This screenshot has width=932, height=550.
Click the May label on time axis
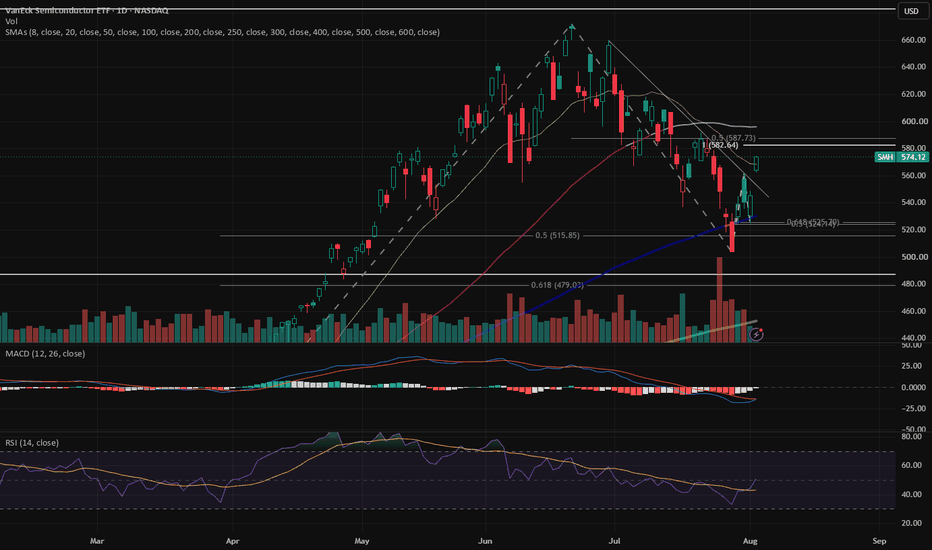(x=361, y=541)
